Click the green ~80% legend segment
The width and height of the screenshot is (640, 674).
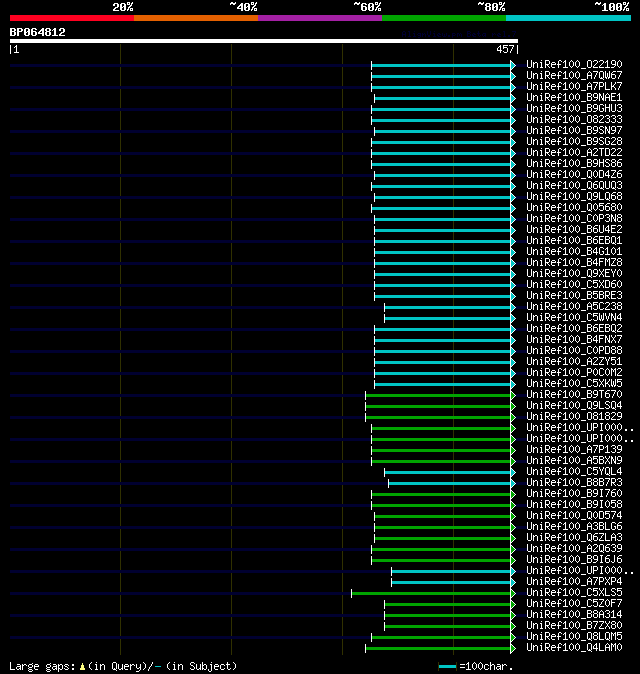pos(444,18)
